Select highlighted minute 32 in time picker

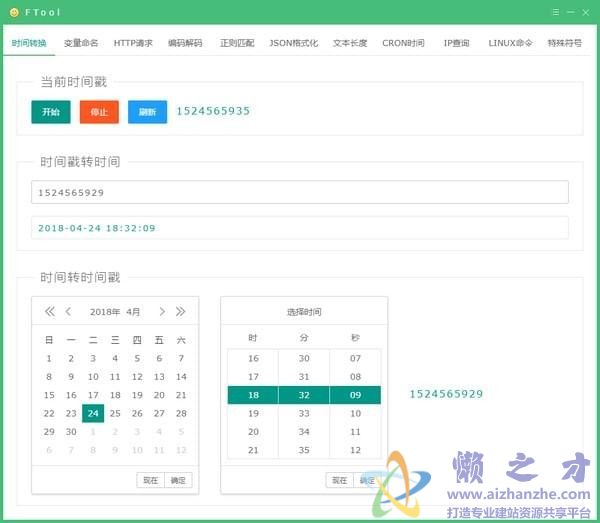304,395
